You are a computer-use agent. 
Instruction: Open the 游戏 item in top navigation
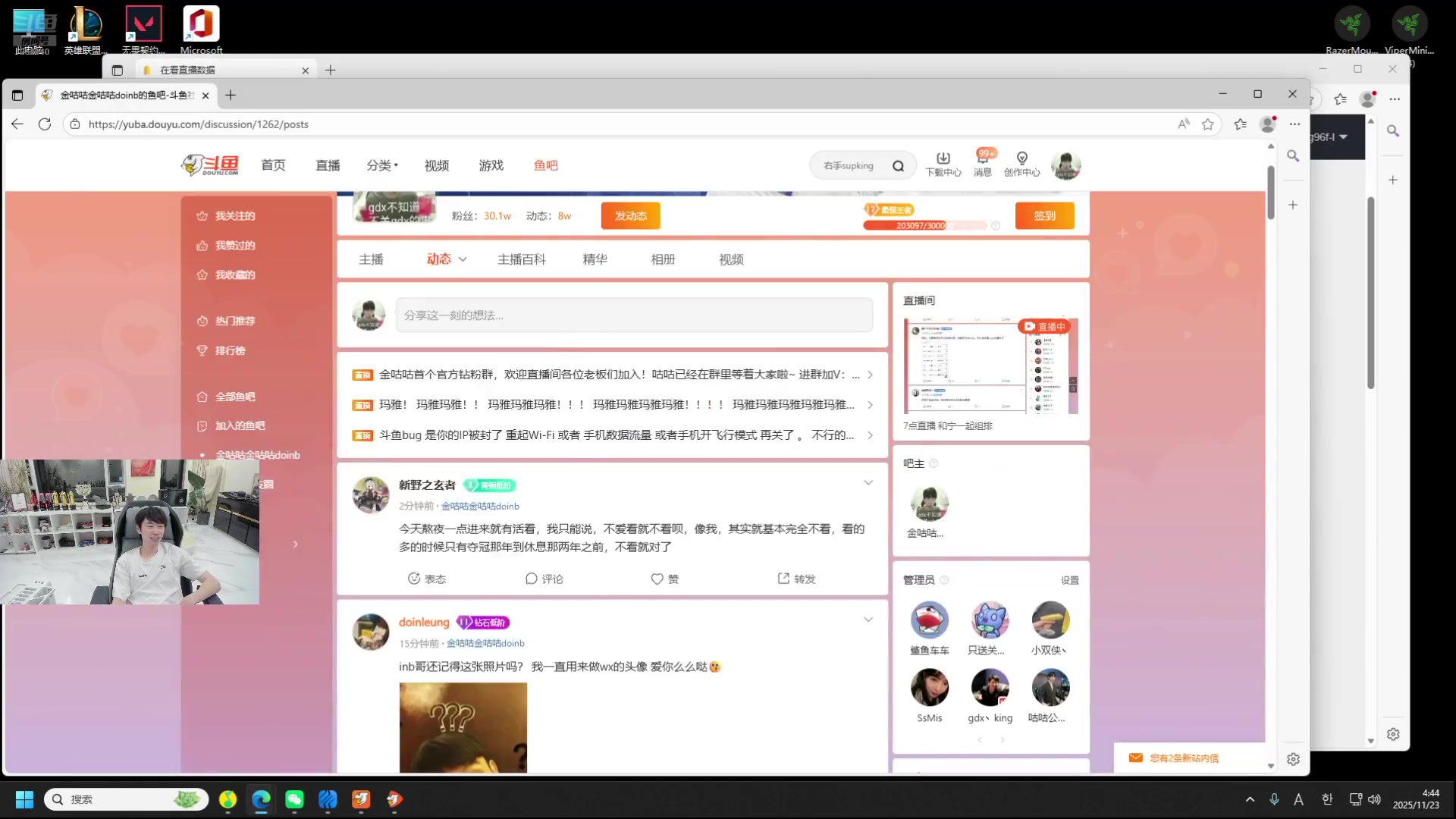point(491,165)
